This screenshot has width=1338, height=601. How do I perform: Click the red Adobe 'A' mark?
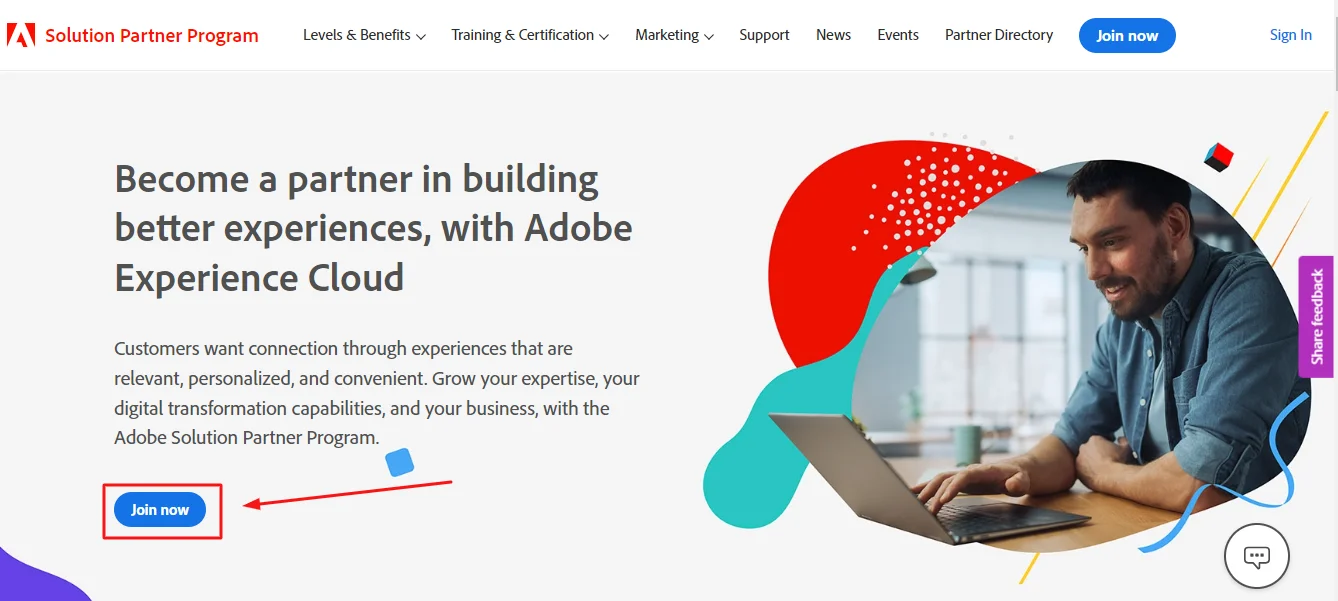(x=21, y=34)
